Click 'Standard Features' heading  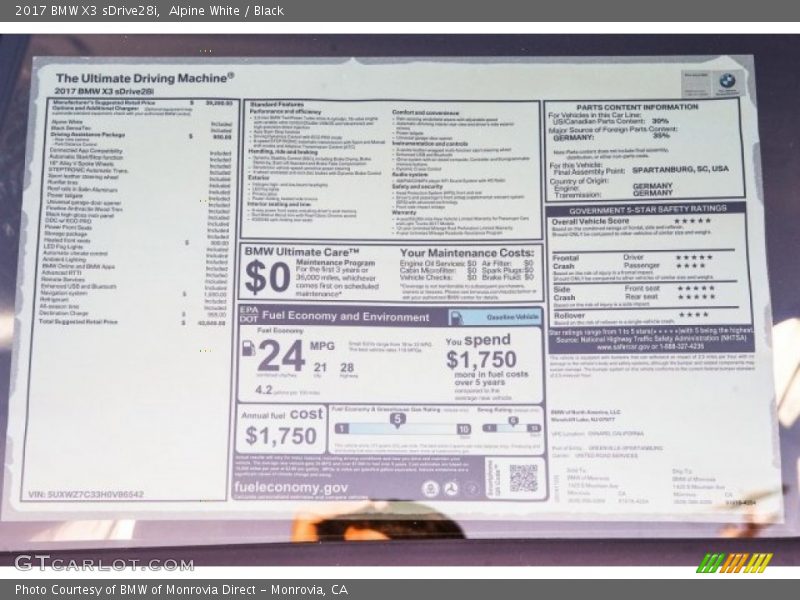tap(277, 104)
